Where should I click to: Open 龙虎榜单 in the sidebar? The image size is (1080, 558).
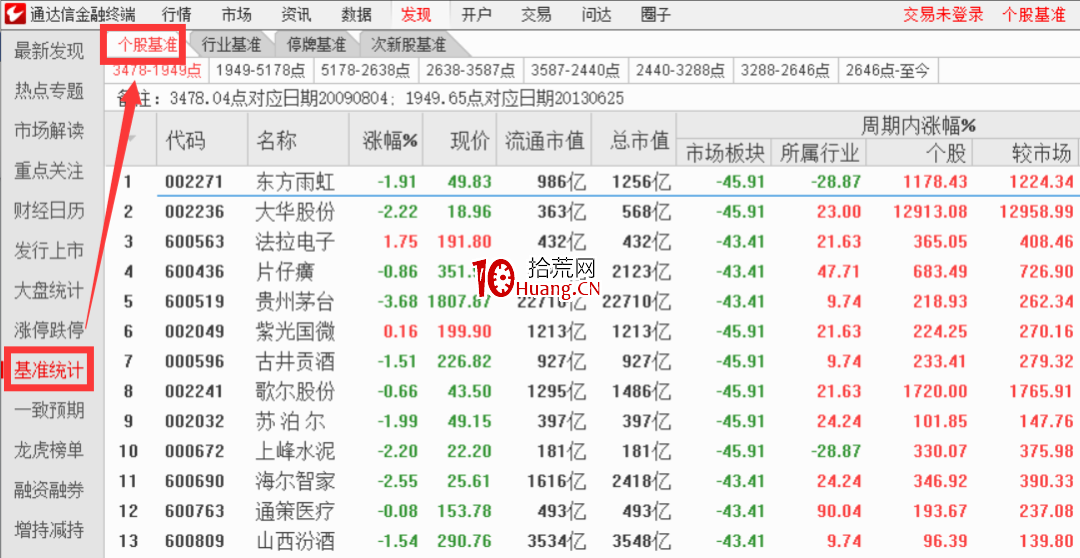coord(49,451)
